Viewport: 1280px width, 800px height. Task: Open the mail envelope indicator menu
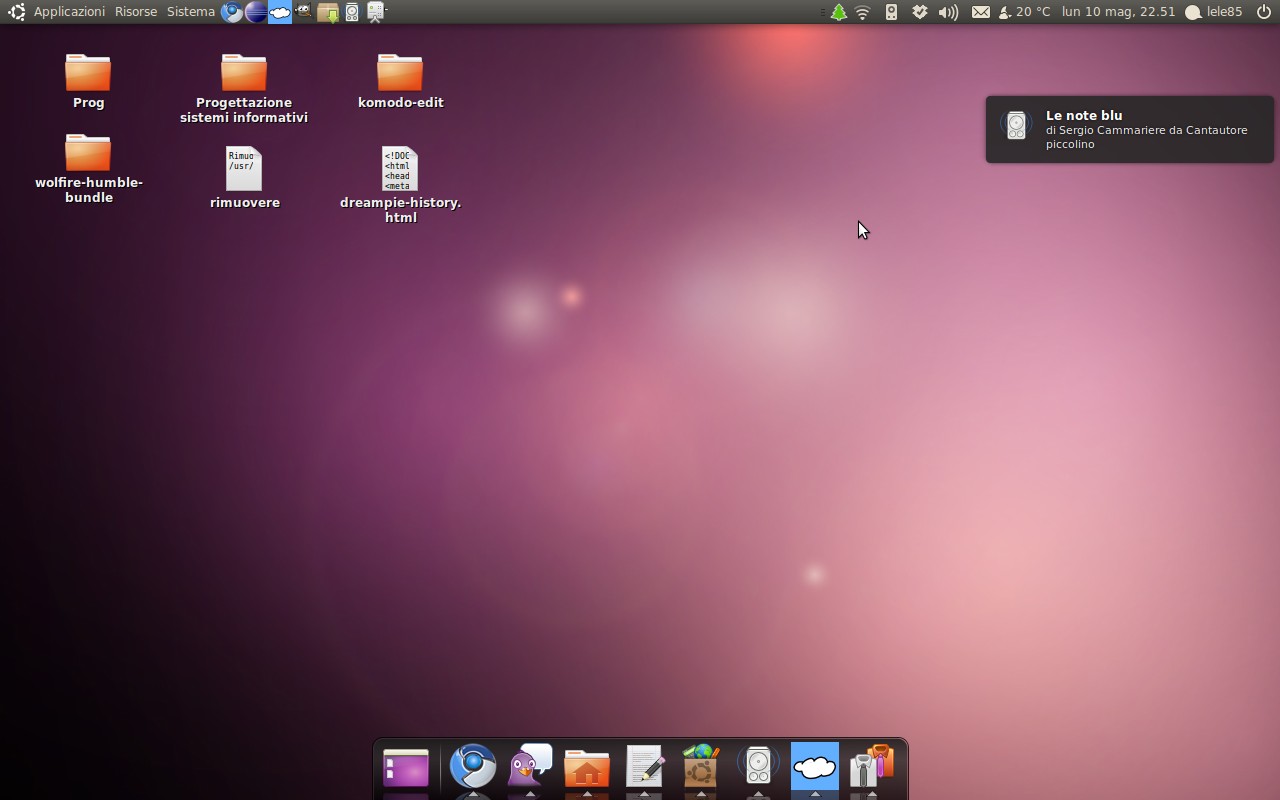coord(981,12)
